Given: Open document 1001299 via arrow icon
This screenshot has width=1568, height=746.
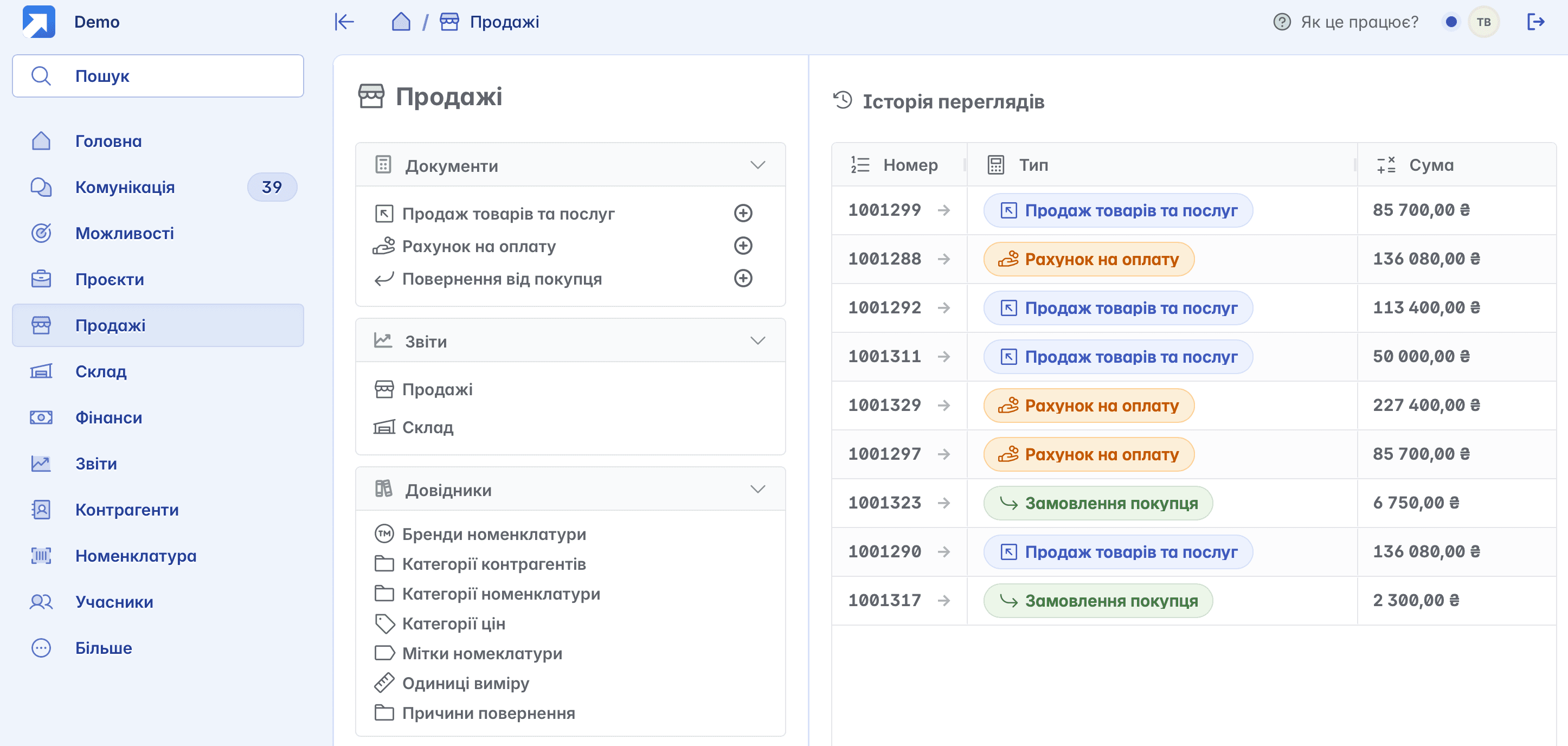Looking at the screenshot, I should tap(943, 210).
